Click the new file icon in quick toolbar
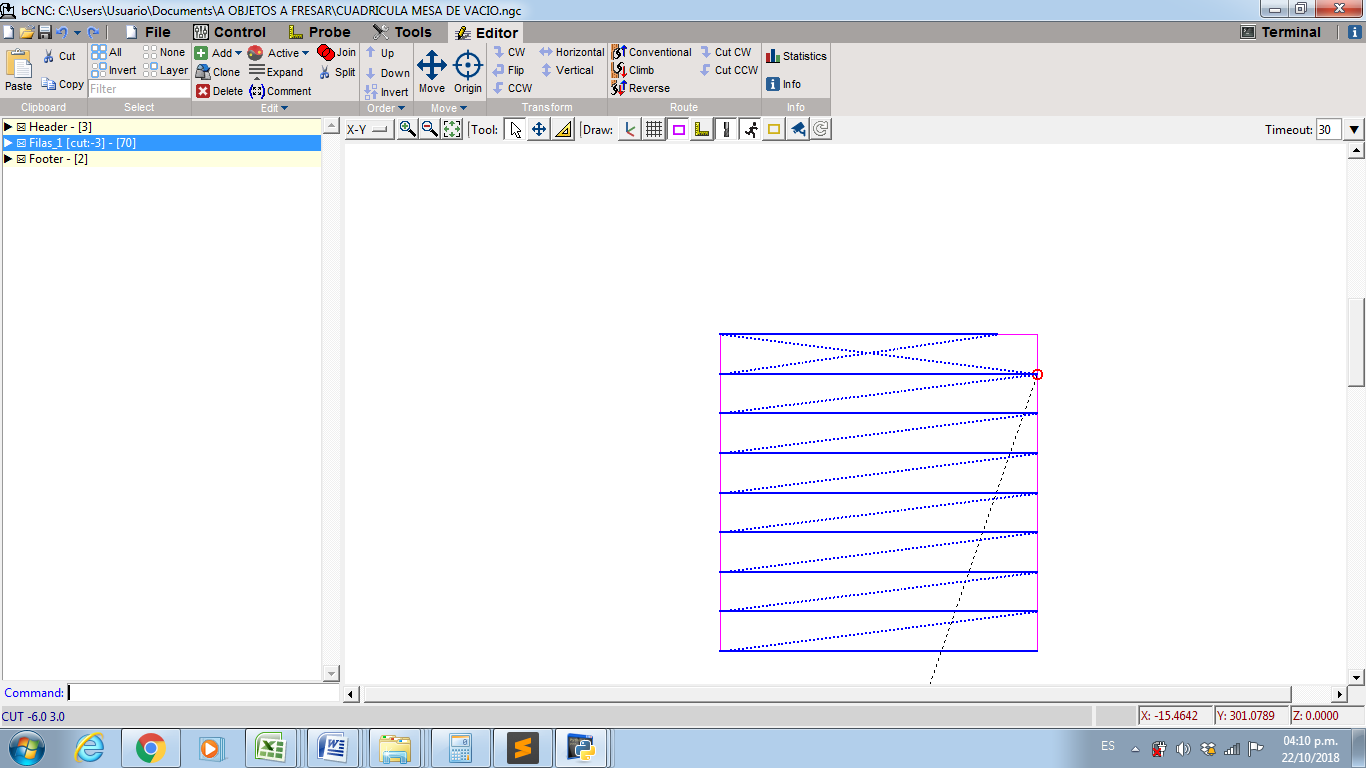The height and width of the screenshot is (768, 1366). point(9,32)
